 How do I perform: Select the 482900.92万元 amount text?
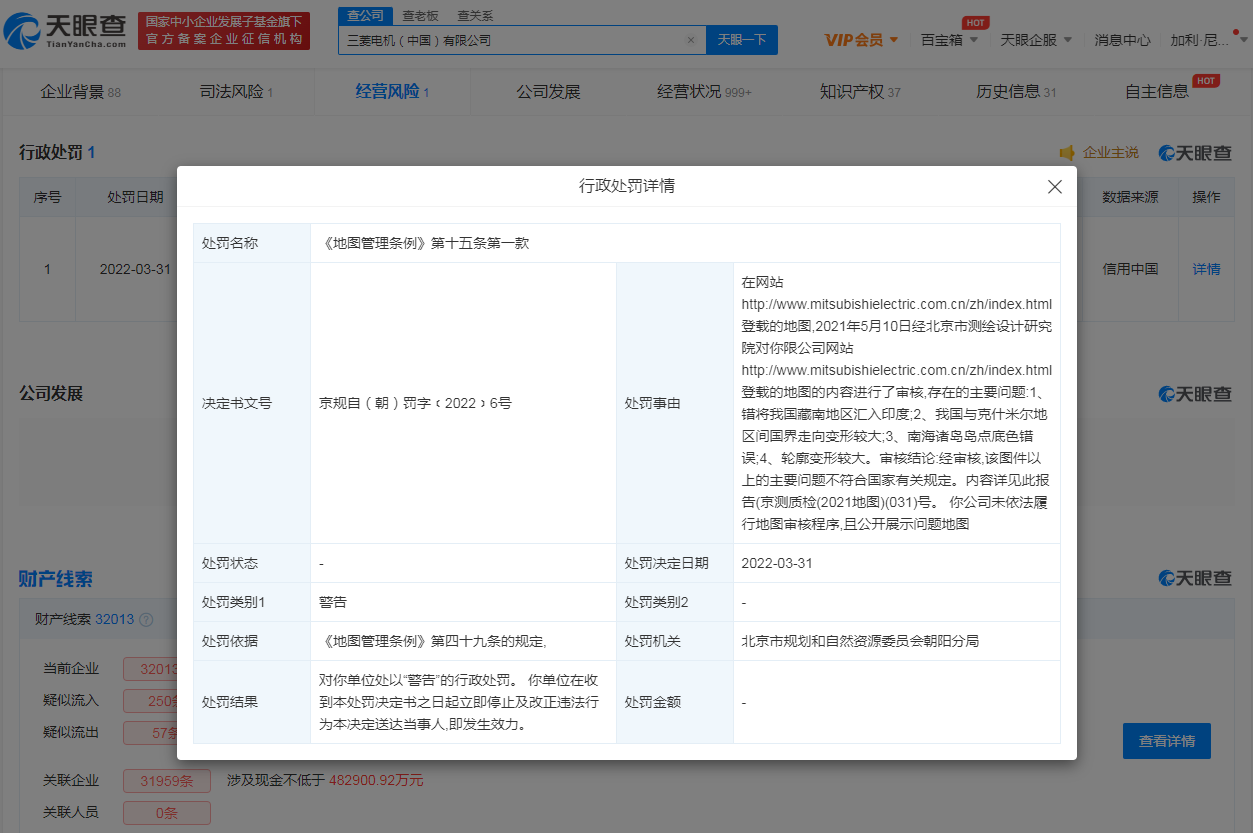coord(376,780)
